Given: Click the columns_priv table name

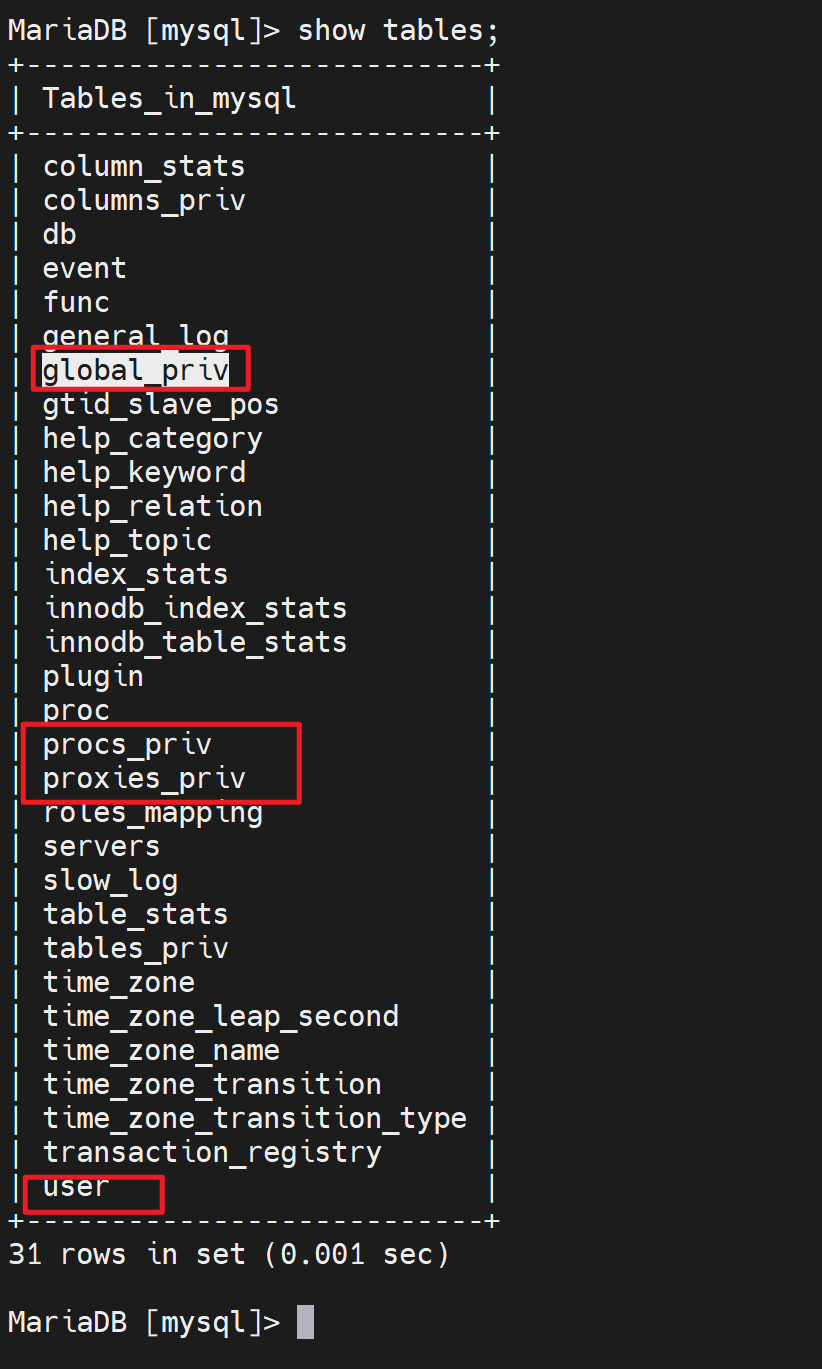Looking at the screenshot, I should tap(144, 200).
